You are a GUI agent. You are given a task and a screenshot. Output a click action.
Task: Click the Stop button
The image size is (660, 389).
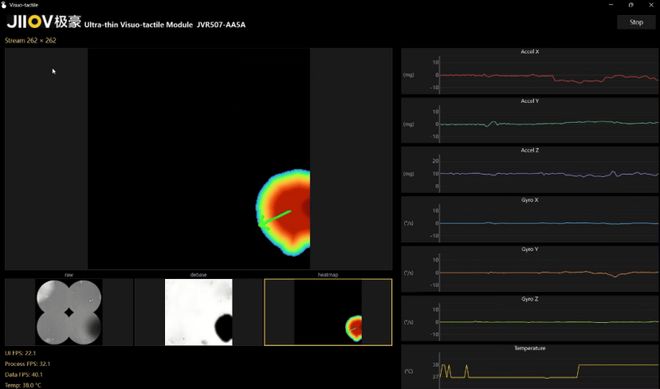pos(636,22)
